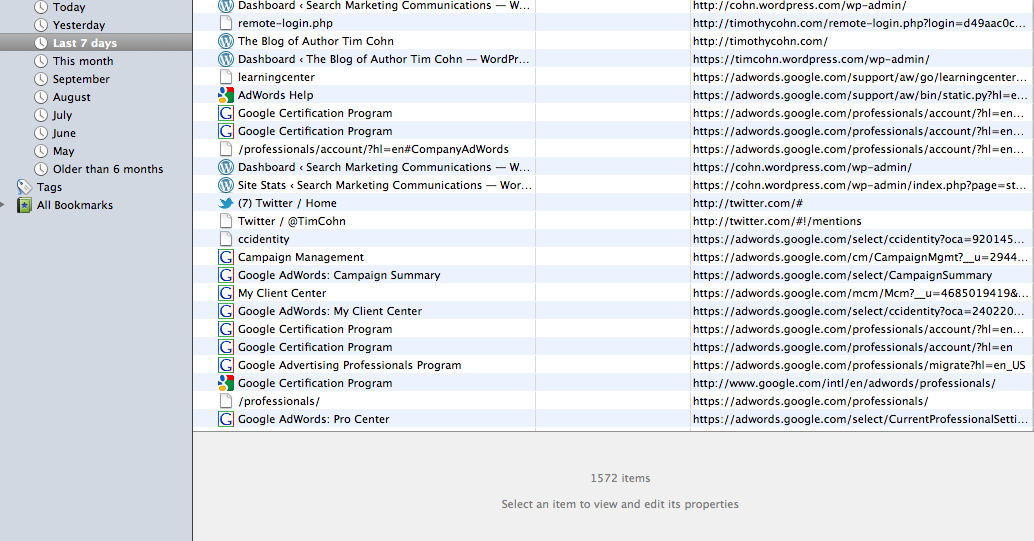Viewport: 1034px width, 541px height.
Task: Click WordPress icon beside The Blog of Author Tim Cohn
Action: point(226,41)
